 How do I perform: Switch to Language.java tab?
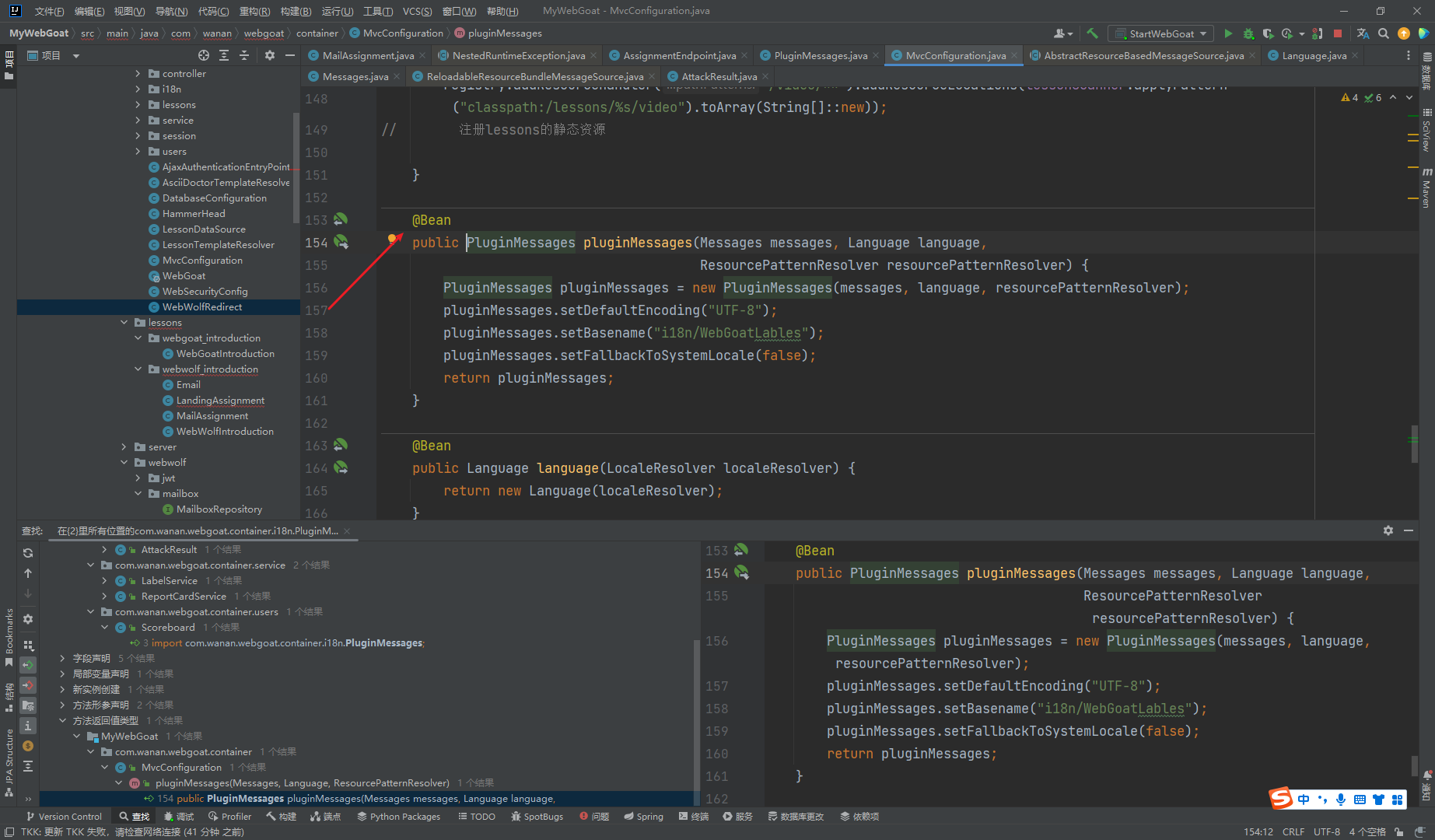tap(1314, 55)
